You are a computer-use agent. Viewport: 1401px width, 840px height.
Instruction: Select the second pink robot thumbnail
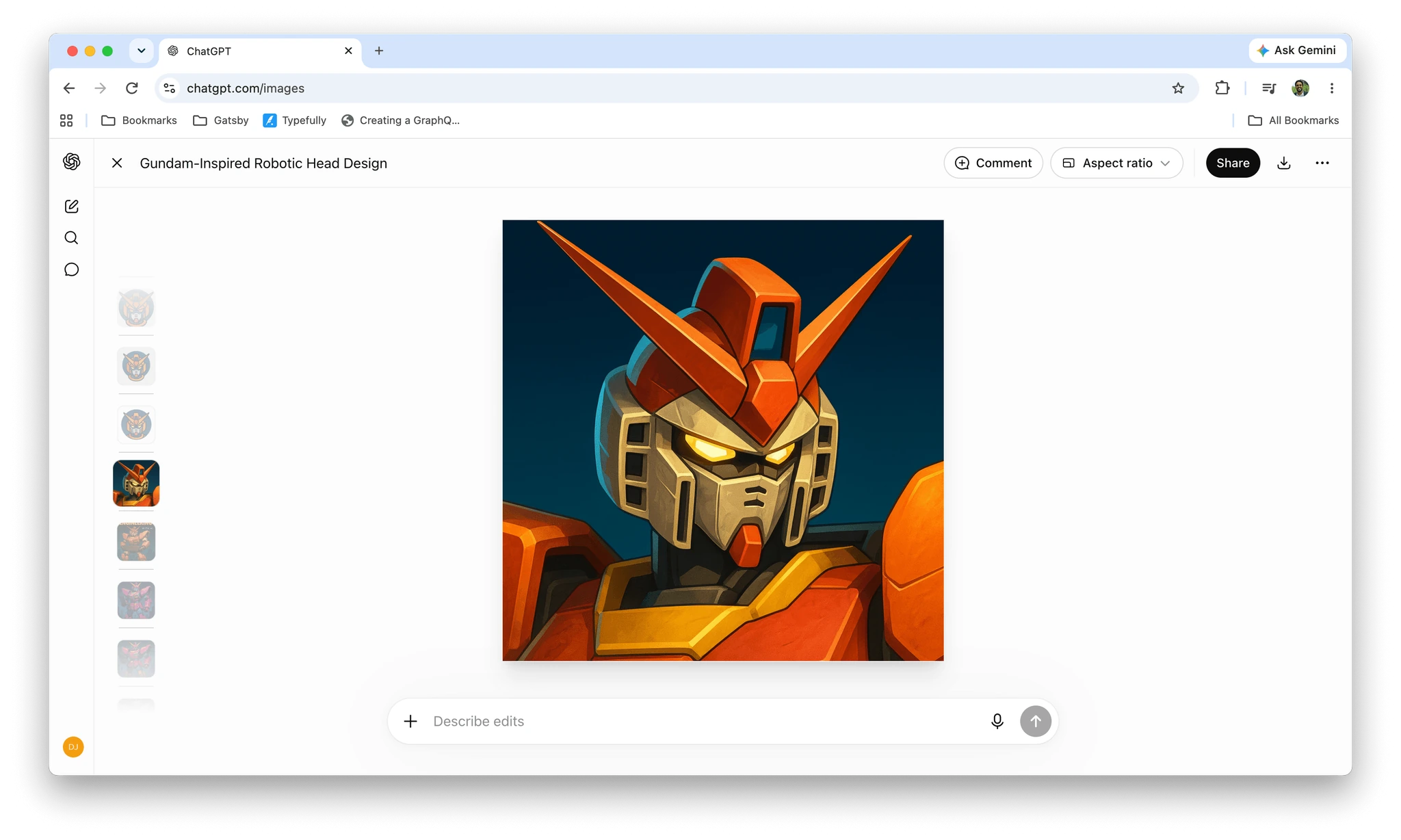[x=136, y=659]
